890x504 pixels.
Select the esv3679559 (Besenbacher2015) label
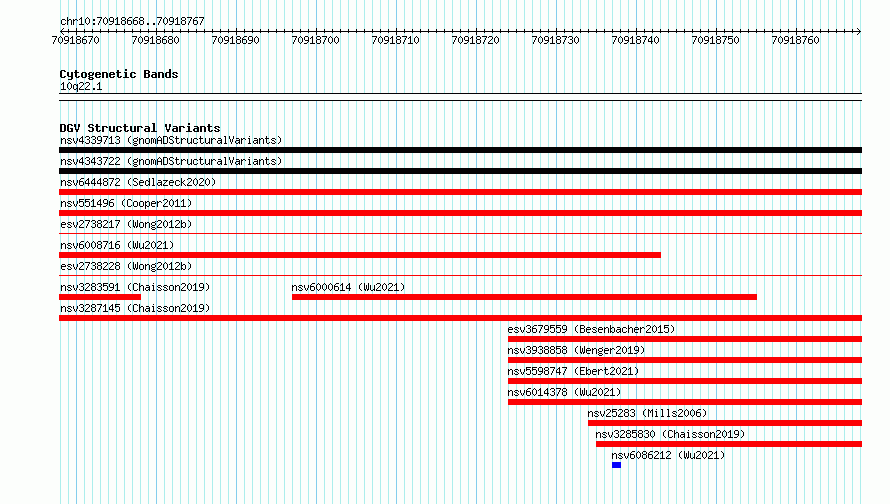tap(591, 329)
